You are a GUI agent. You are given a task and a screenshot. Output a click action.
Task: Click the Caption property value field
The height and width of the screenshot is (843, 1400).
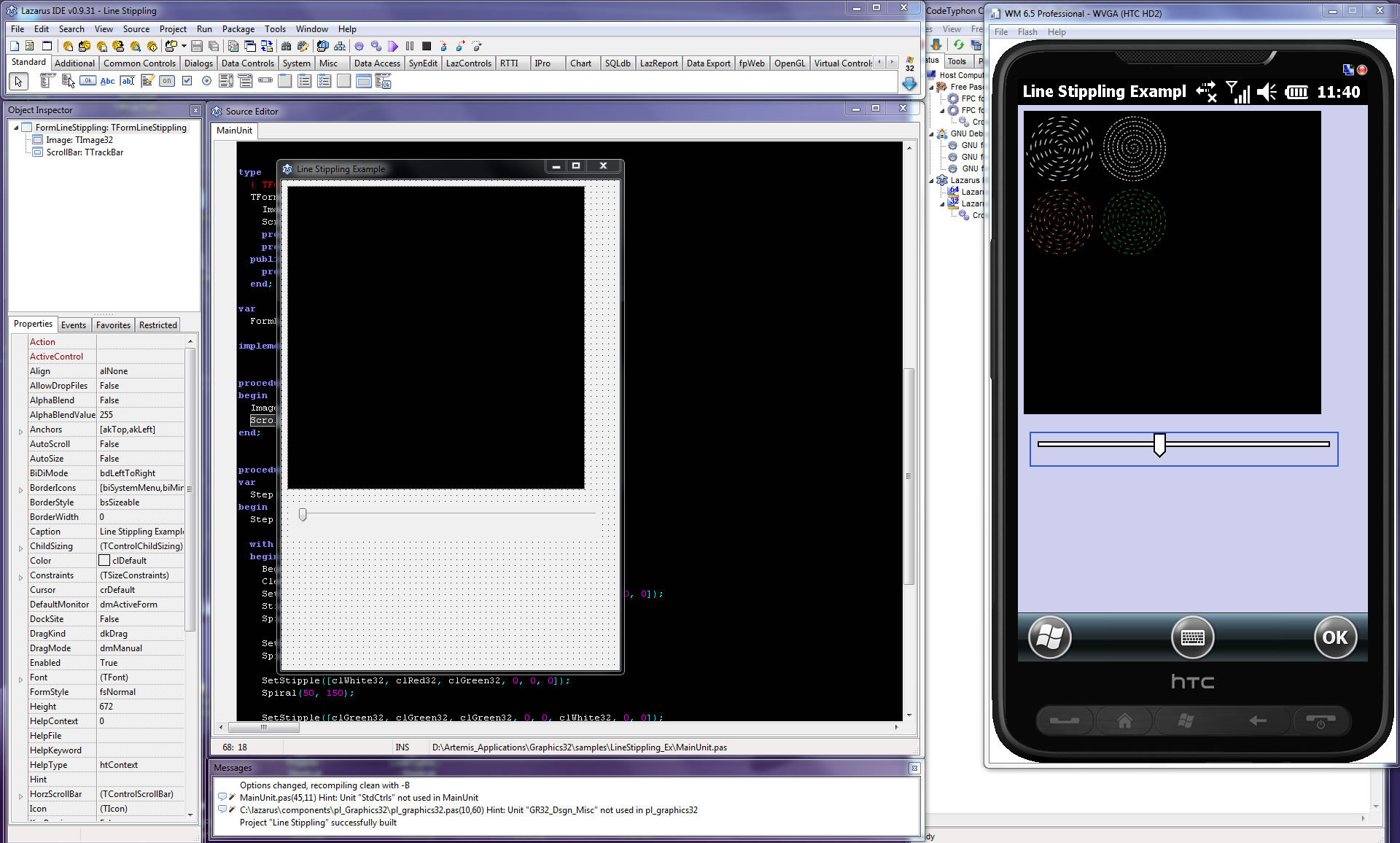(x=141, y=532)
